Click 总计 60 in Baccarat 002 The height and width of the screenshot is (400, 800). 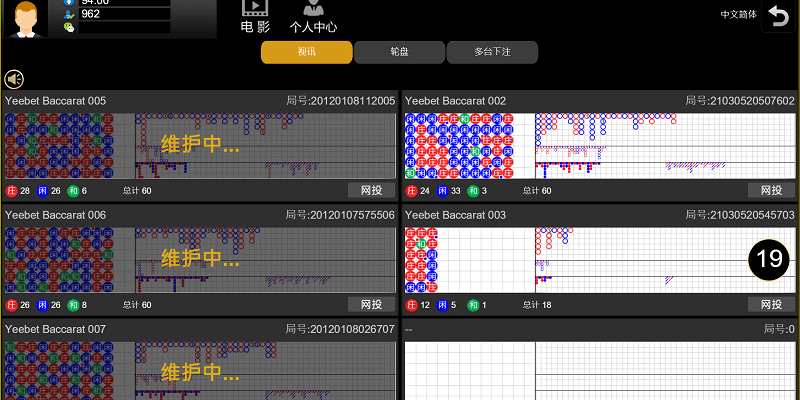click(537, 191)
